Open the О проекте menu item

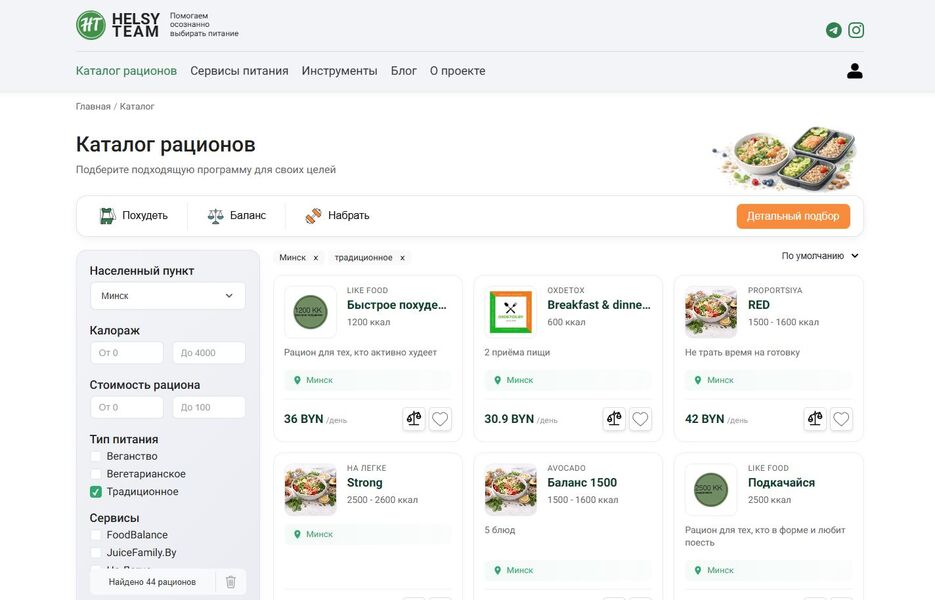coord(457,71)
